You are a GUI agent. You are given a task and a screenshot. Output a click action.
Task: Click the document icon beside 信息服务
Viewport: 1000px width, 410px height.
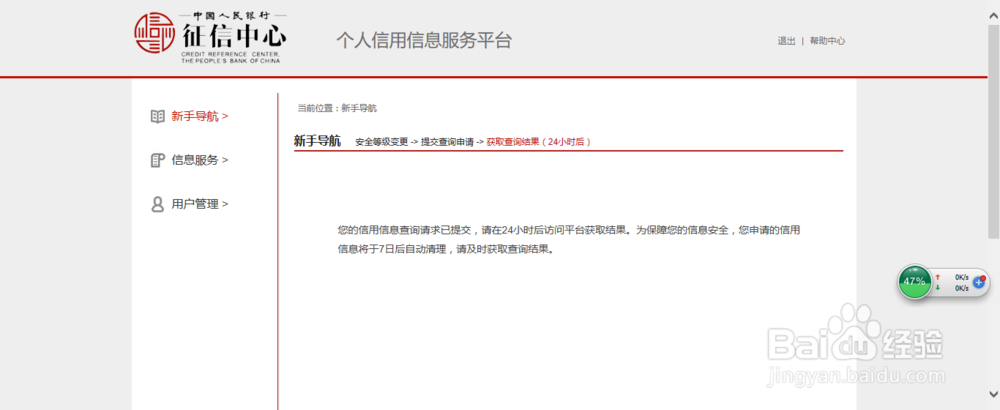157,160
